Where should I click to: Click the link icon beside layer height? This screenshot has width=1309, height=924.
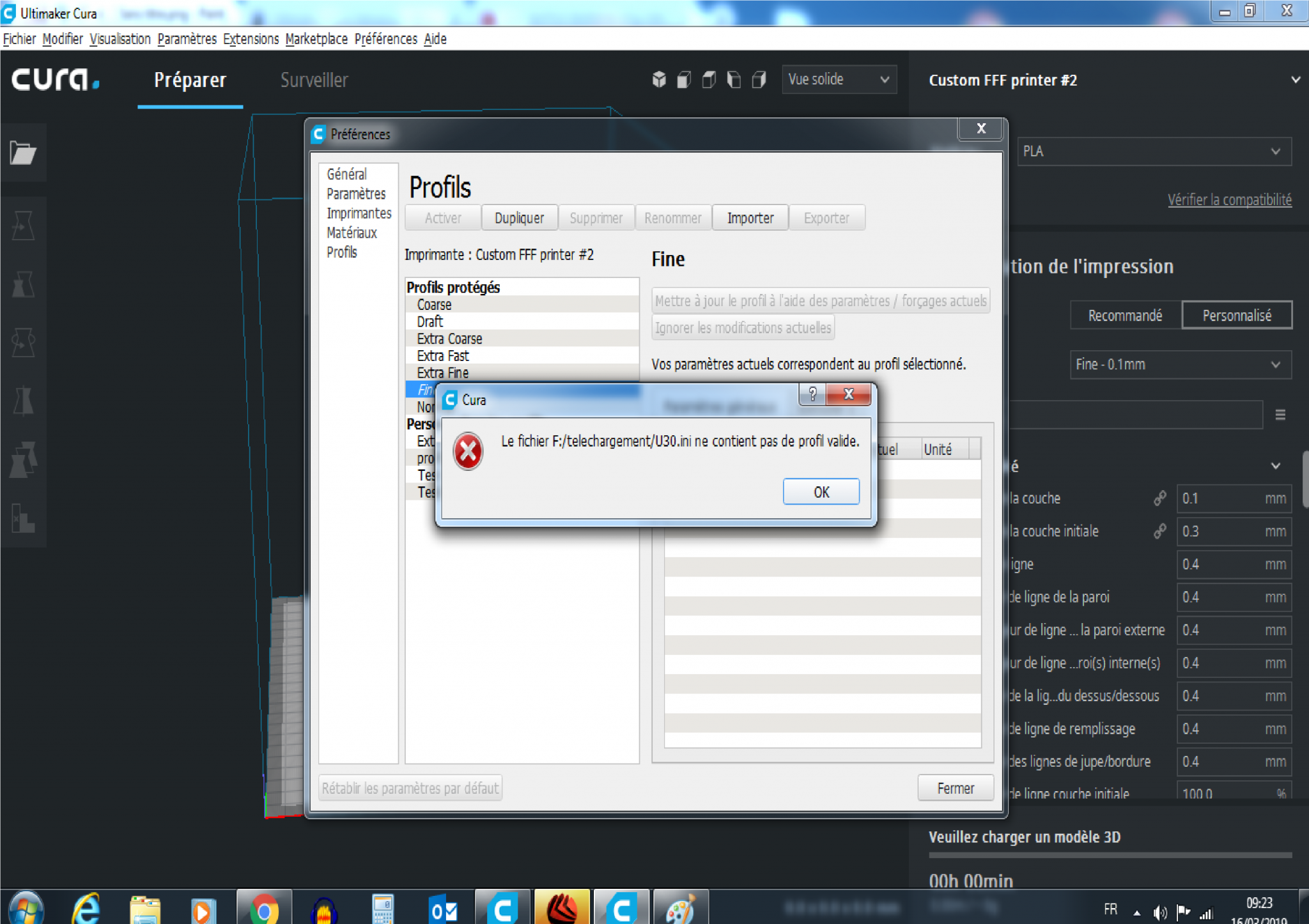(1159, 498)
